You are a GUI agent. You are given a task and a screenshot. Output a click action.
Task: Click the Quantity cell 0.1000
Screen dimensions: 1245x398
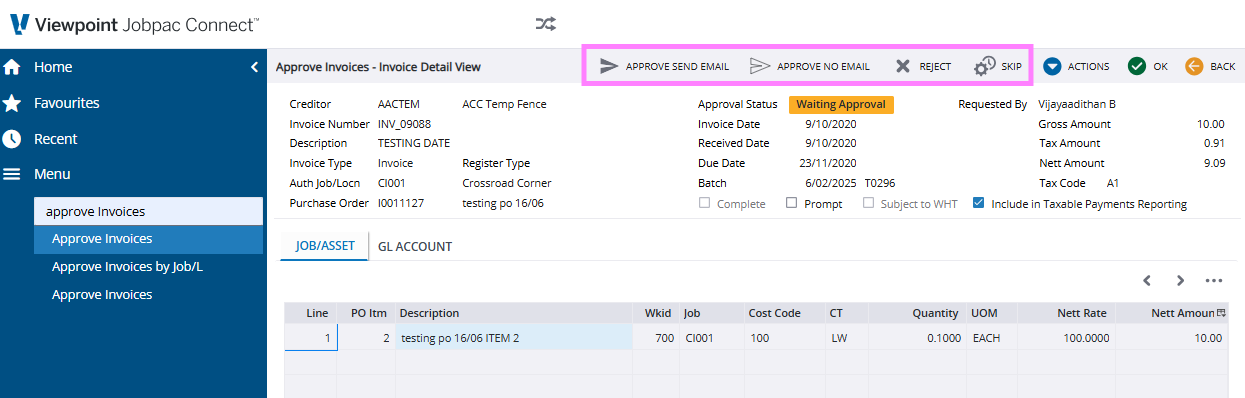[x=917, y=338]
